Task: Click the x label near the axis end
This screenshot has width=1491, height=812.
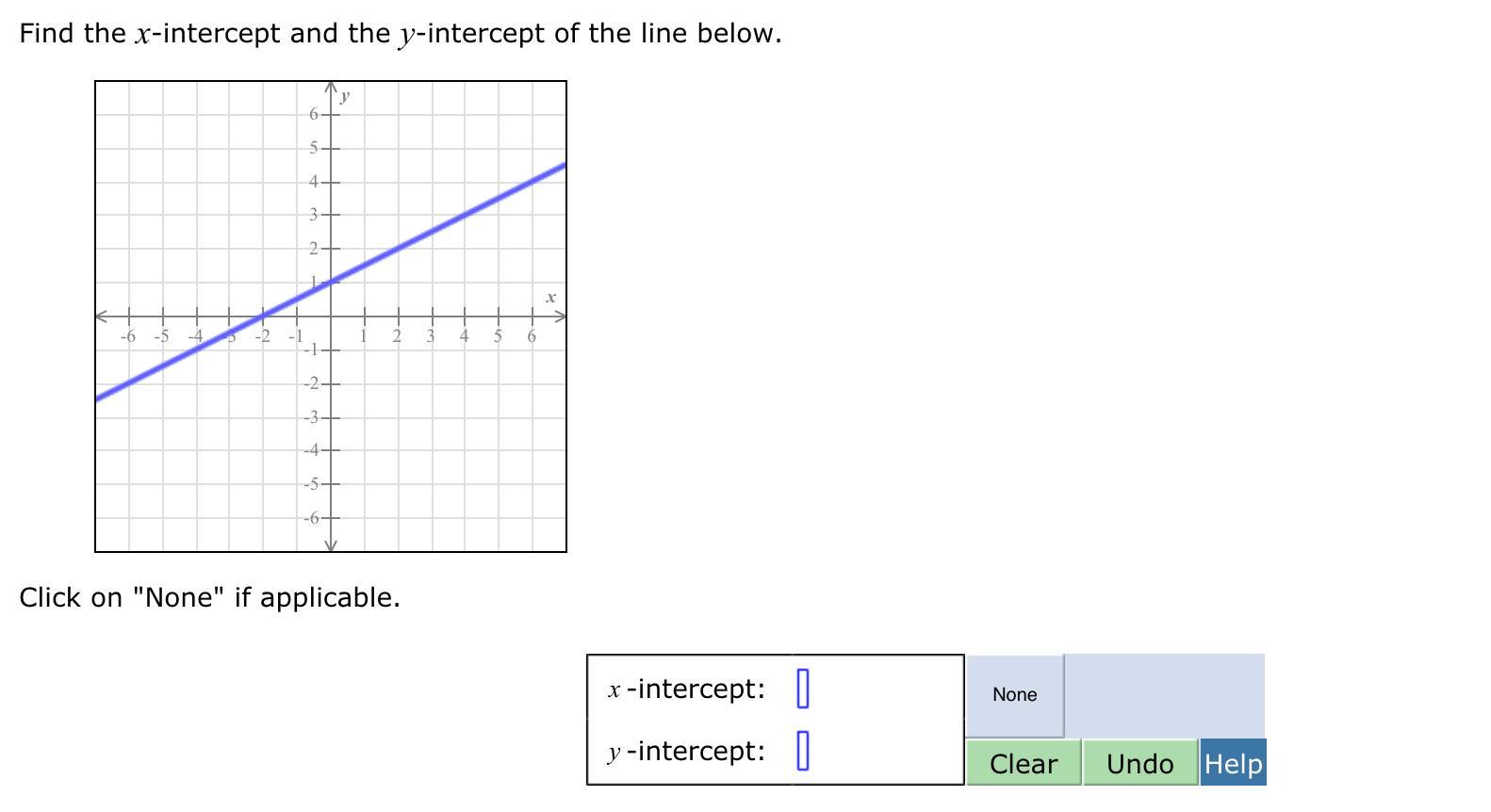Action: coord(550,298)
